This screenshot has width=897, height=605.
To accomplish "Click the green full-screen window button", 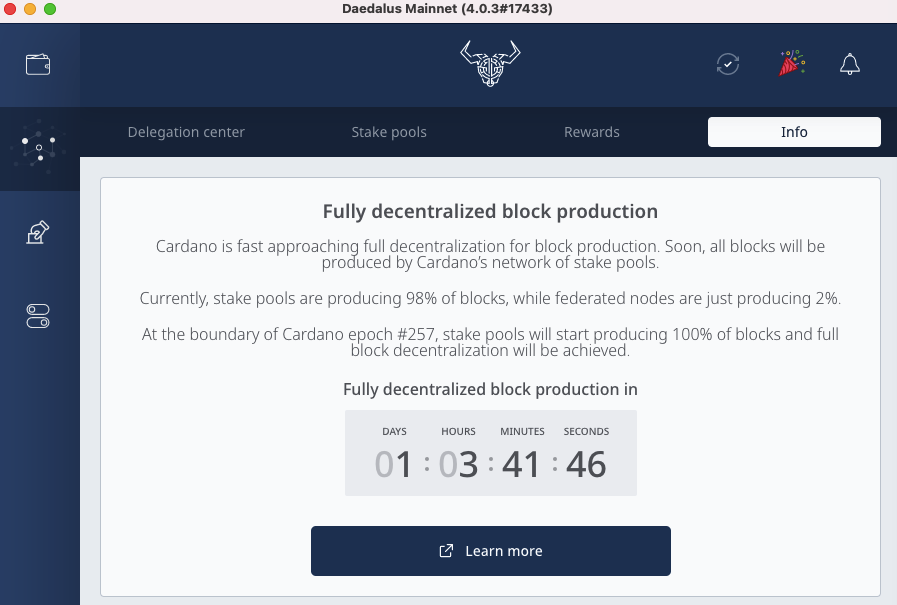I will click(50, 9).
